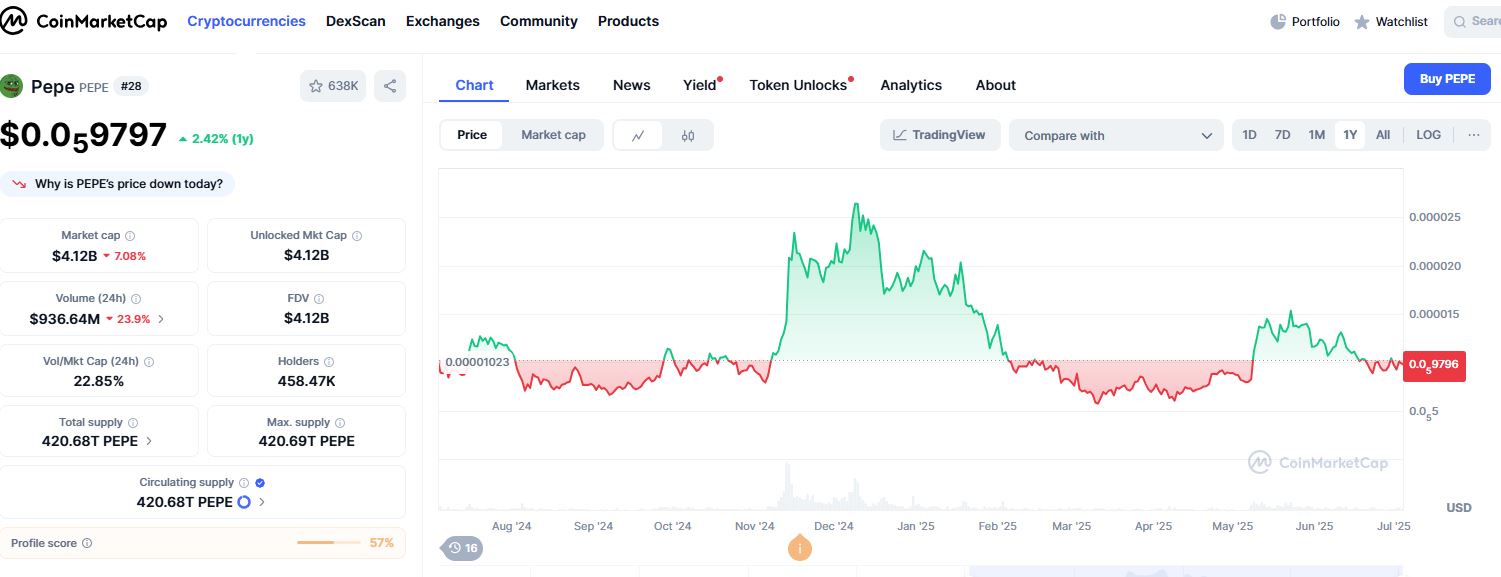
Task: Click the #28 rank badge
Action: pos(131,86)
